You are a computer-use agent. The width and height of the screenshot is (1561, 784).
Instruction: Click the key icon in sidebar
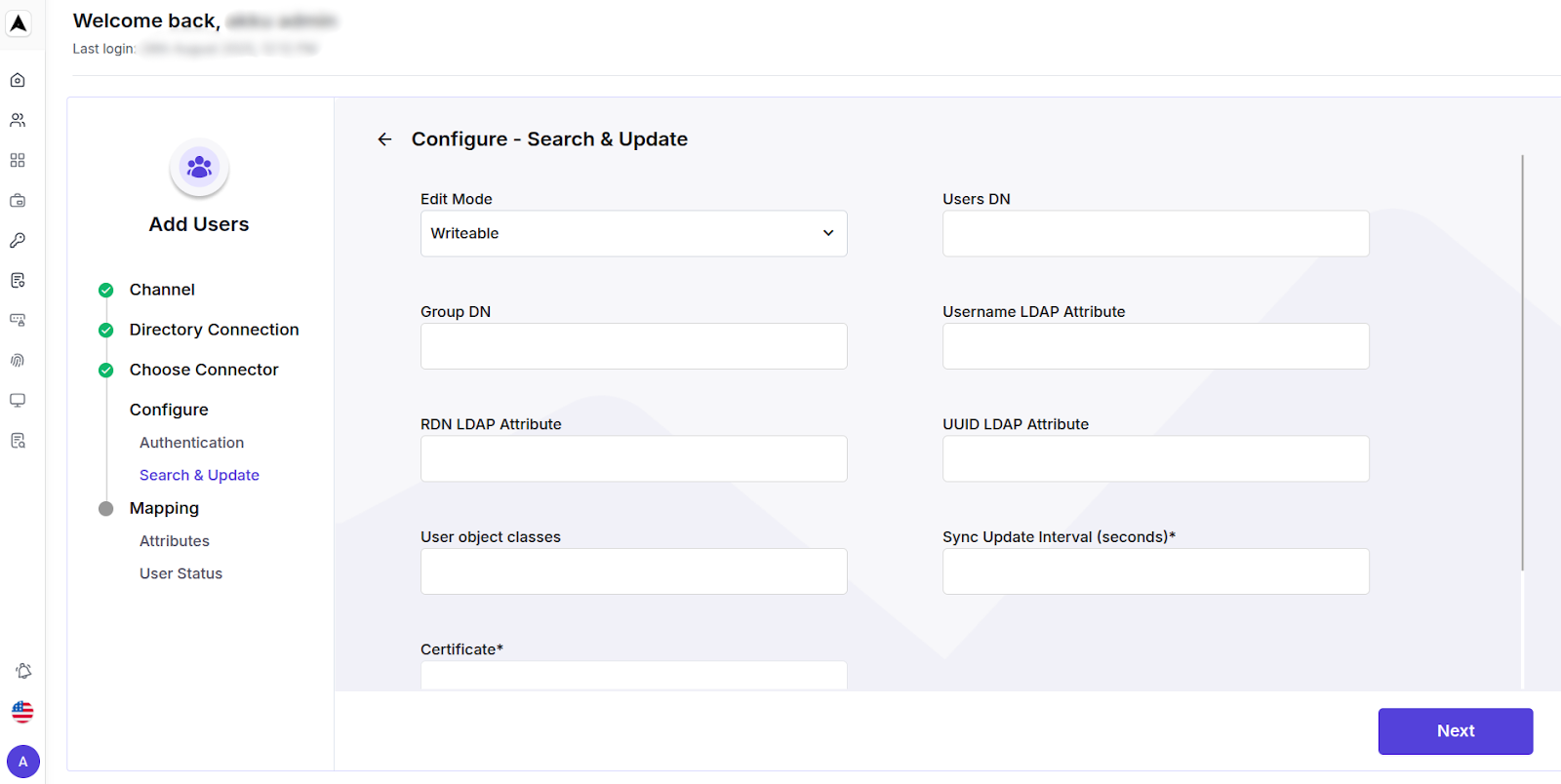click(x=18, y=240)
